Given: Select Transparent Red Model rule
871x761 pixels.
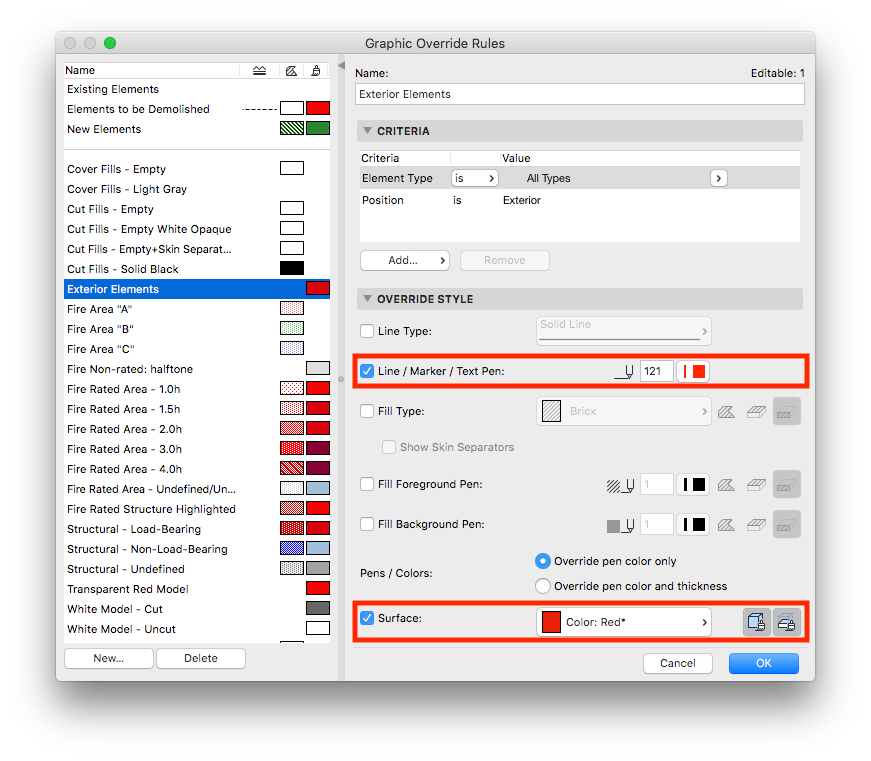Looking at the screenshot, I should point(197,589).
